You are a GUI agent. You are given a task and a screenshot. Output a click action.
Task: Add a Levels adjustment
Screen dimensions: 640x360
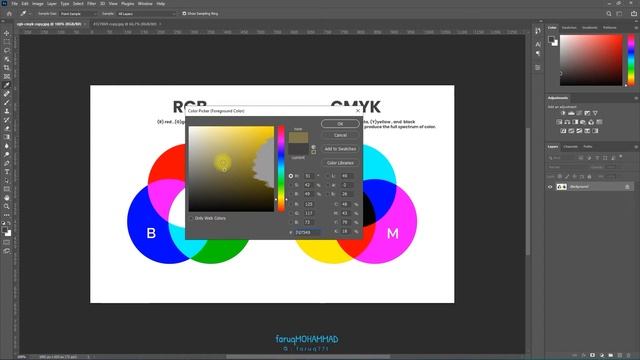point(571,113)
